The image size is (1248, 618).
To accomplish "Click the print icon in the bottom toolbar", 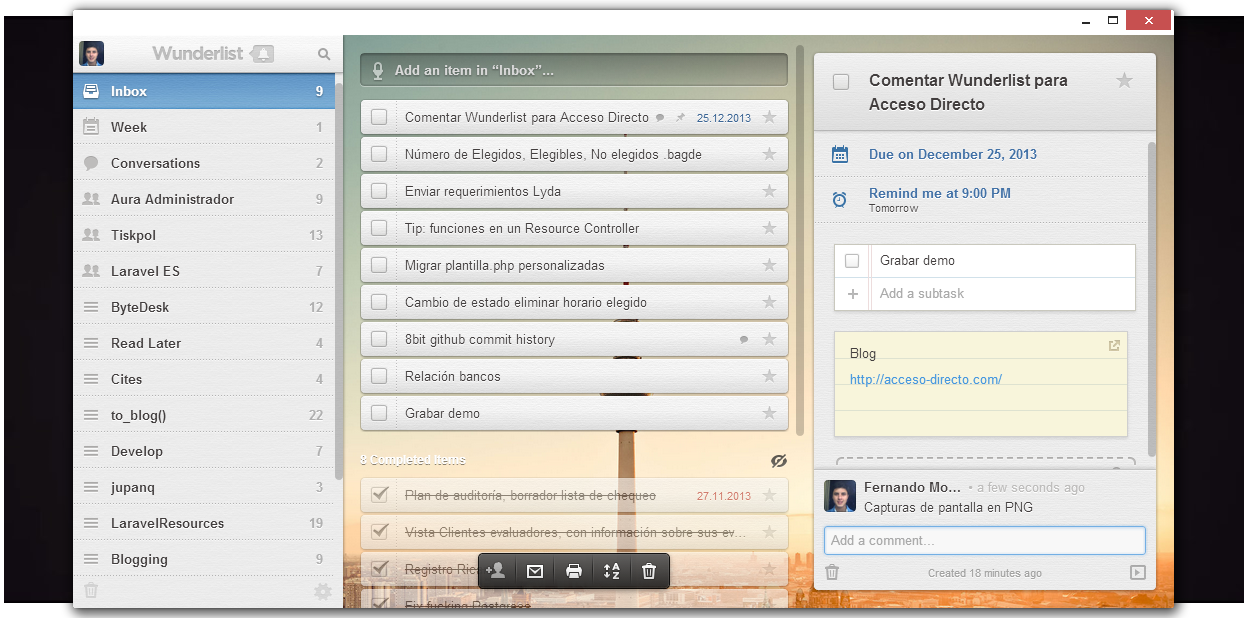I will coord(574,571).
